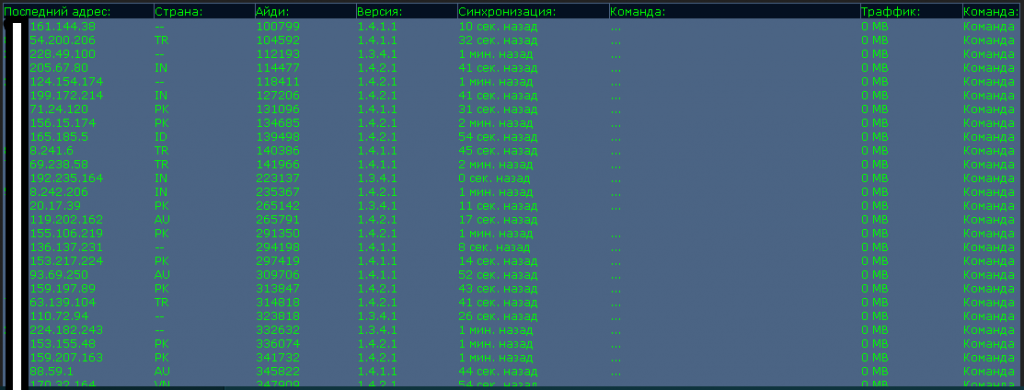Image resolution: width=1024 pixels, height=390 pixels.
Task: Click the ellipsis command cell for 114477
Action: 616,68
